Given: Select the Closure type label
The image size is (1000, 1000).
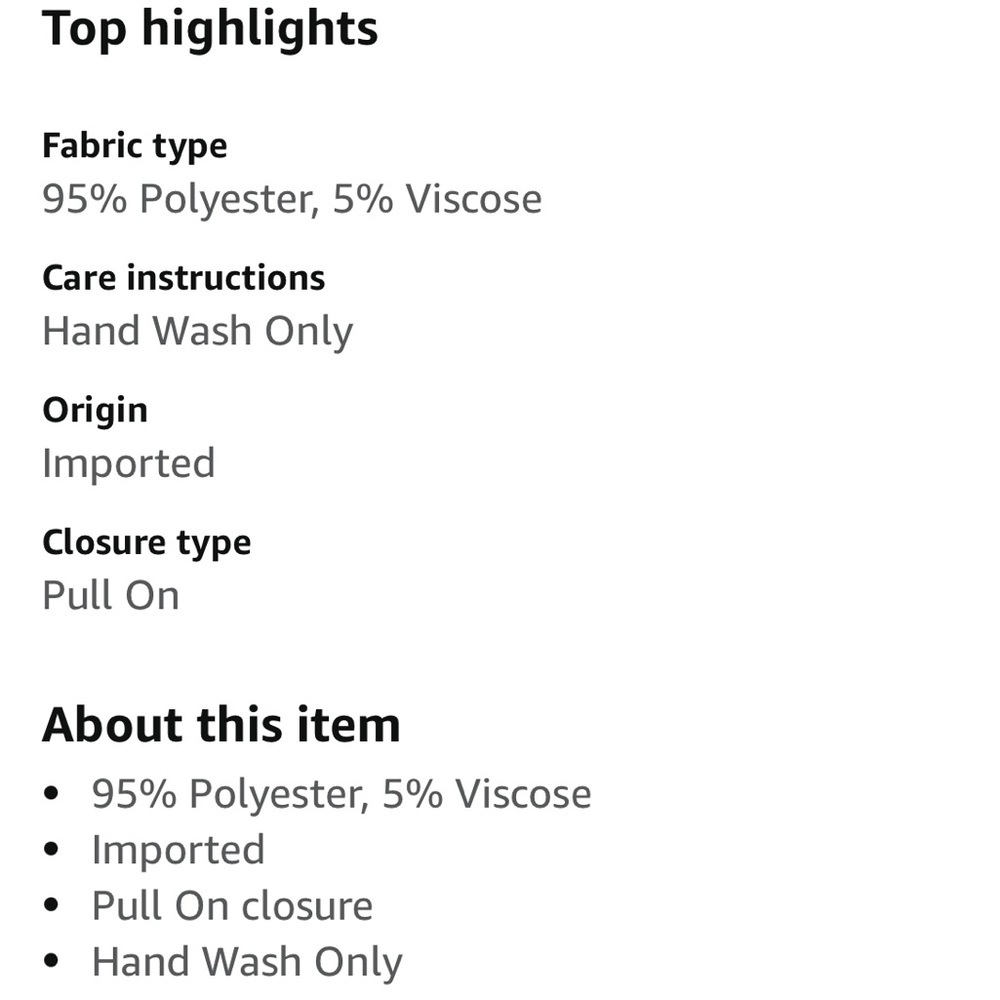Looking at the screenshot, I should (147, 543).
